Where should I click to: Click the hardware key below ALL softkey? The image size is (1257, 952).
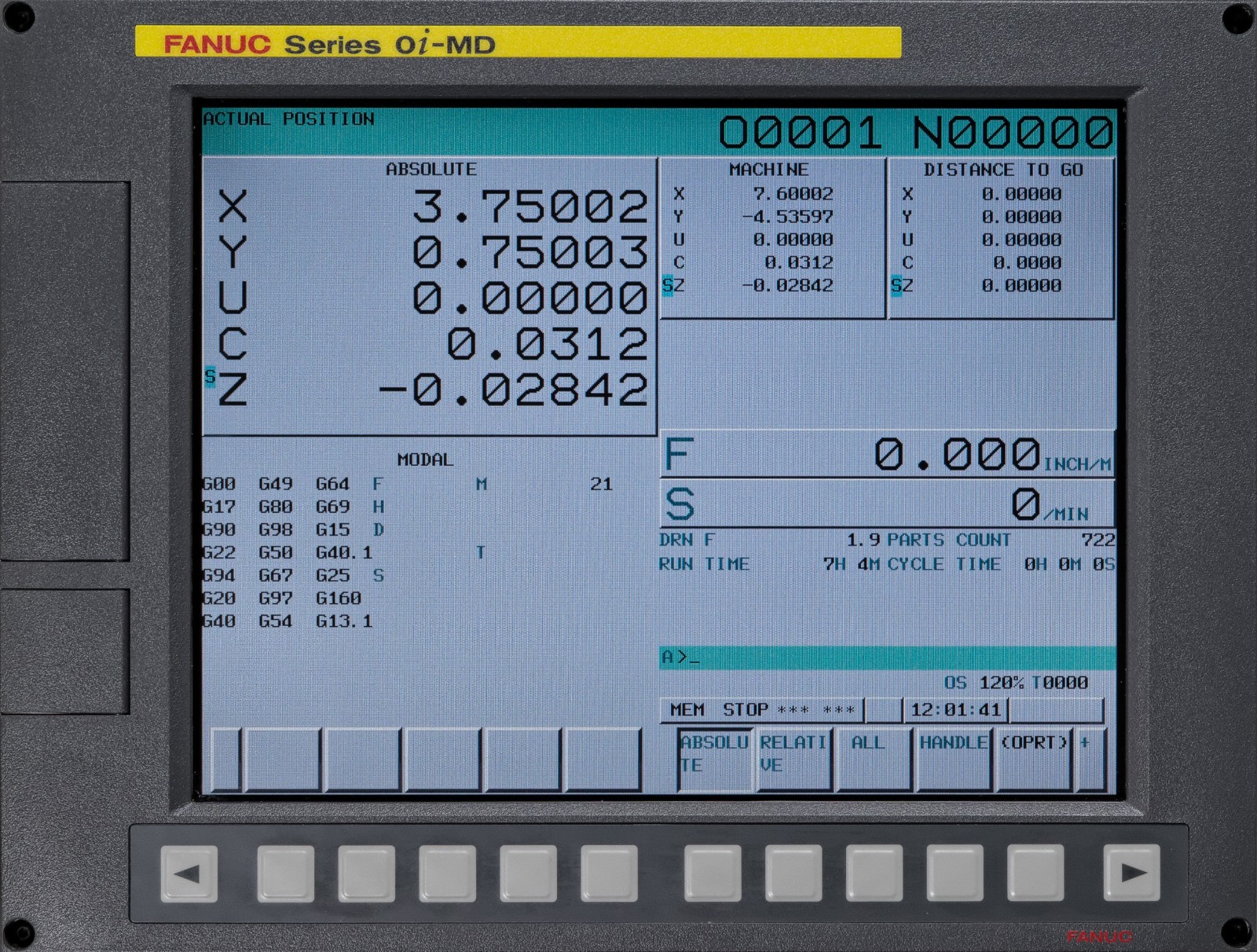(874, 873)
